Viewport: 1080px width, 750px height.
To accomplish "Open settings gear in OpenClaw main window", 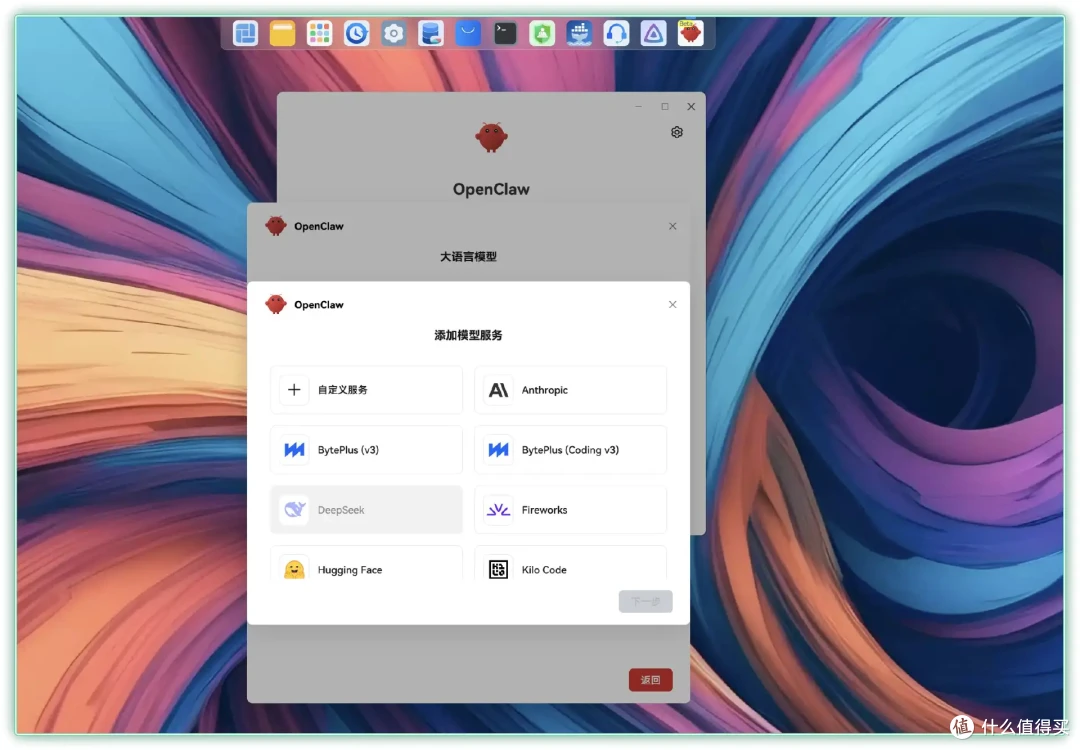I will pyautogui.click(x=677, y=132).
